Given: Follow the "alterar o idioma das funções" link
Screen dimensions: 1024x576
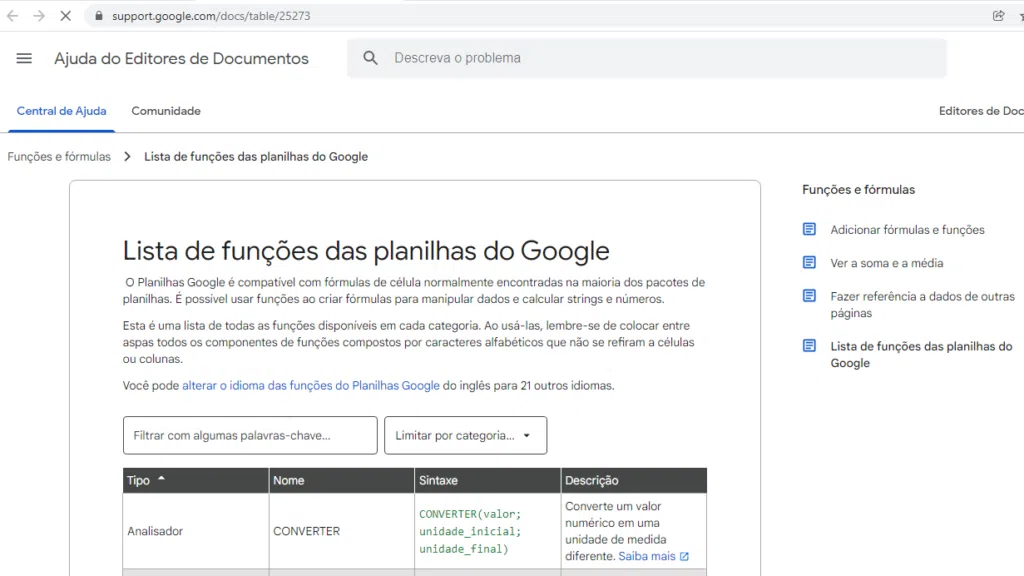Looking at the screenshot, I should [x=311, y=385].
